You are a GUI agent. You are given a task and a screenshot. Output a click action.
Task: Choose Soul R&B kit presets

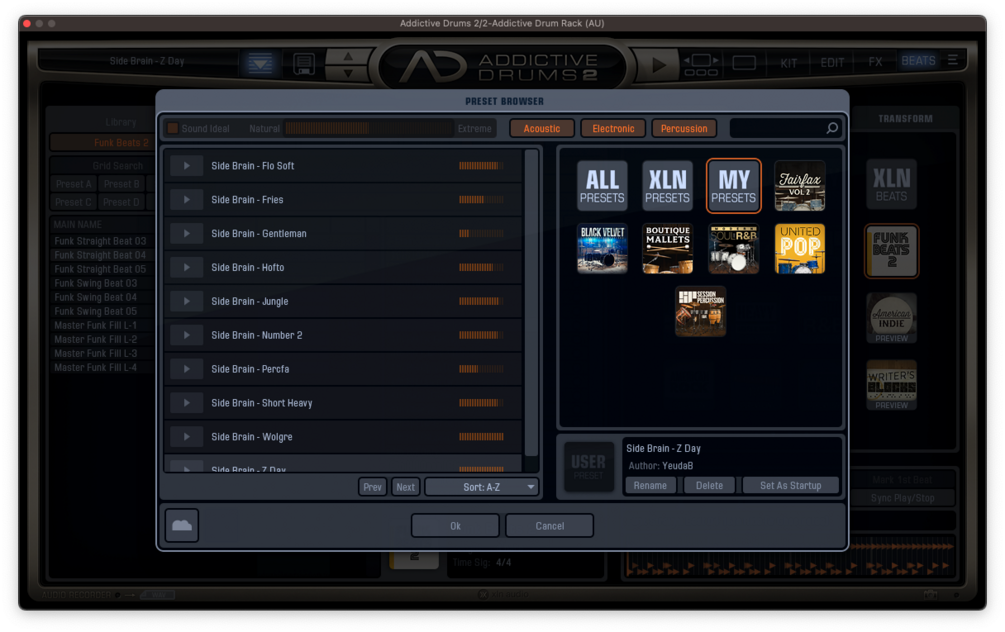(x=733, y=249)
